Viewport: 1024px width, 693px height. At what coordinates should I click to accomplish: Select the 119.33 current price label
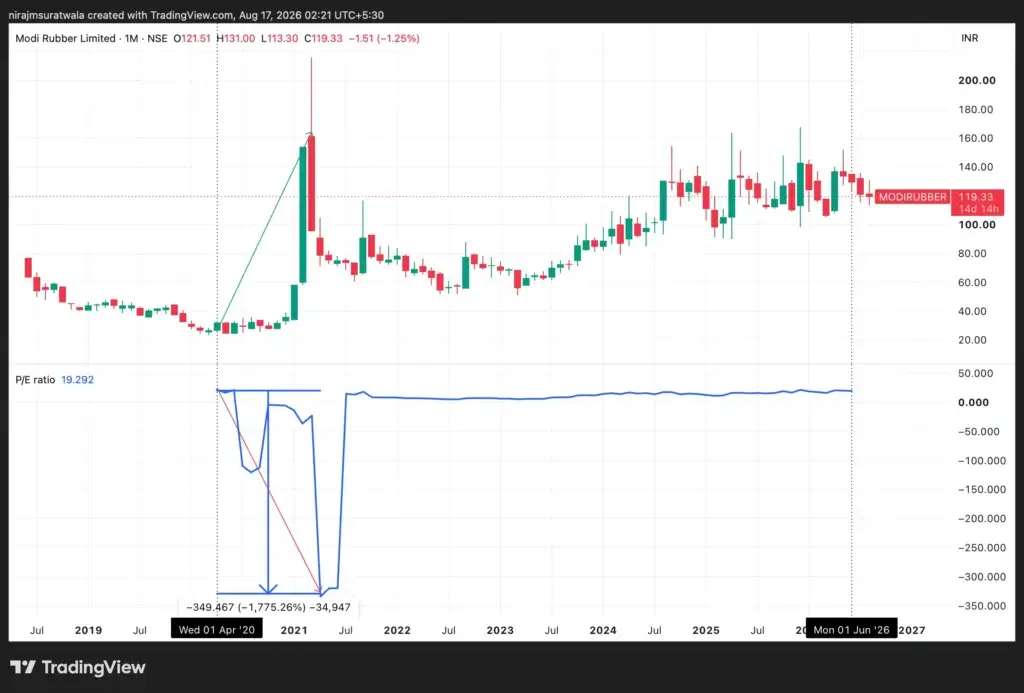pyautogui.click(x=976, y=197)
